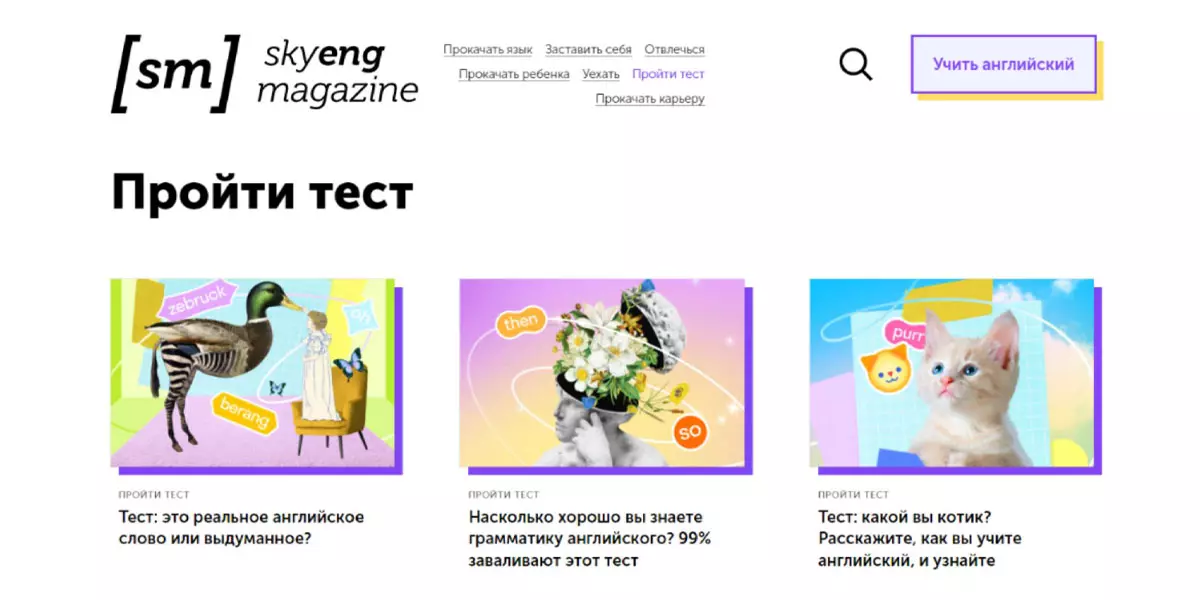Open the 'какой вы котик' test headline

pos(919,538)
